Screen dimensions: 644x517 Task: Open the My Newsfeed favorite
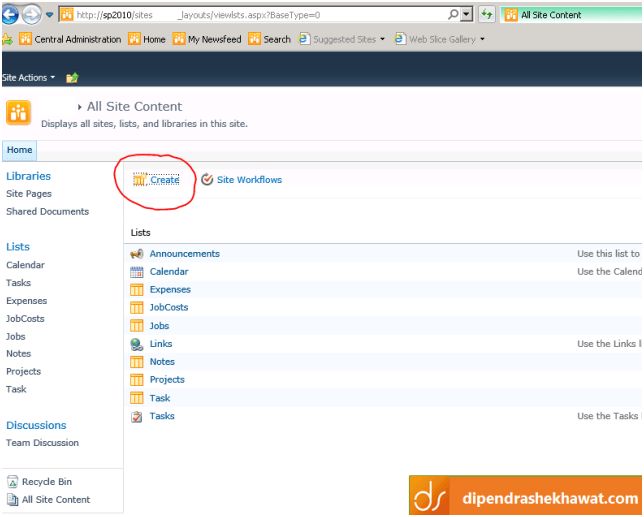tap(207, 39)
